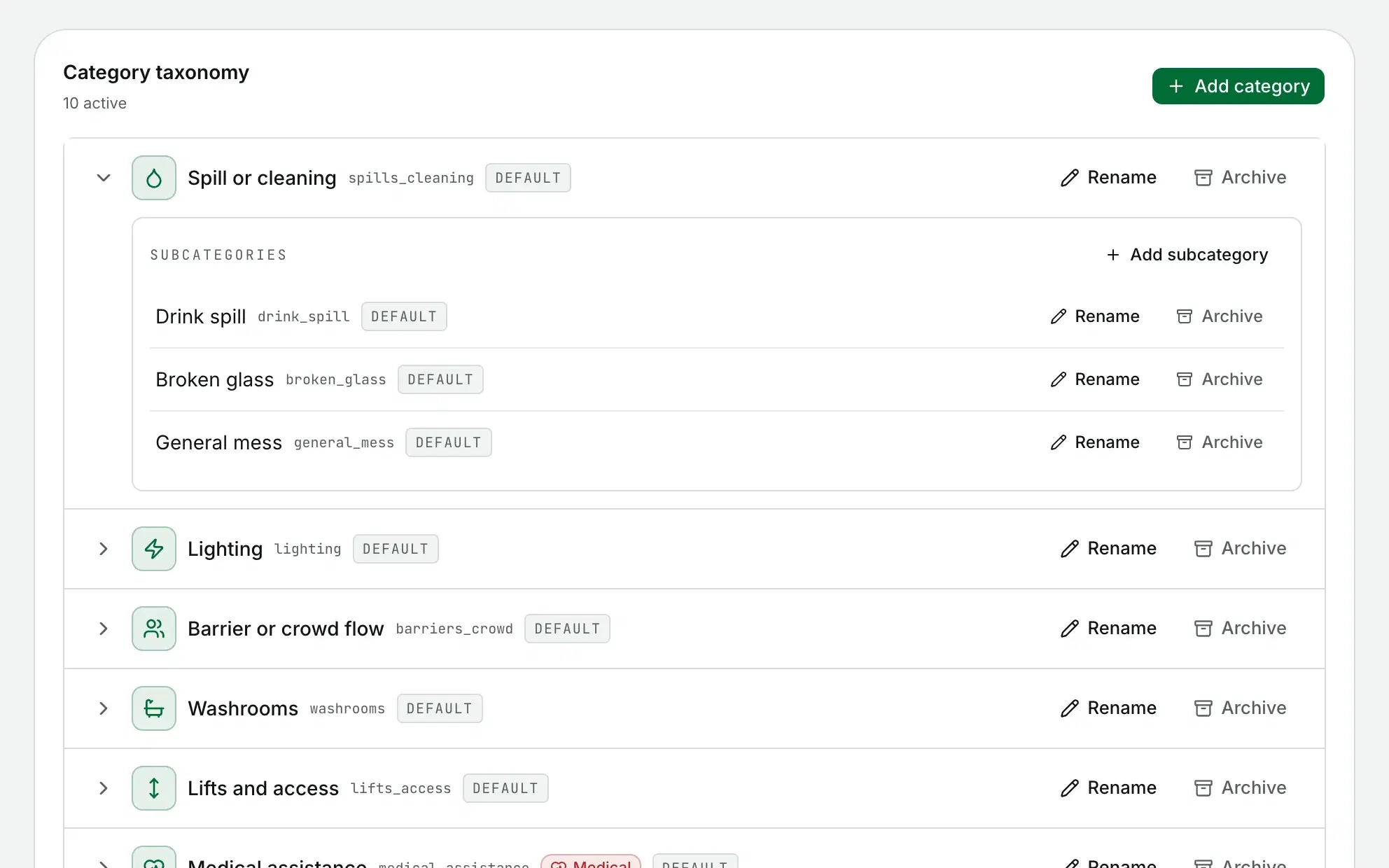The width and height of the screenshot is (1389, 868).
Task: Click the DEFAULT badge beside Washrooms
Action: [x=440, y=708]
